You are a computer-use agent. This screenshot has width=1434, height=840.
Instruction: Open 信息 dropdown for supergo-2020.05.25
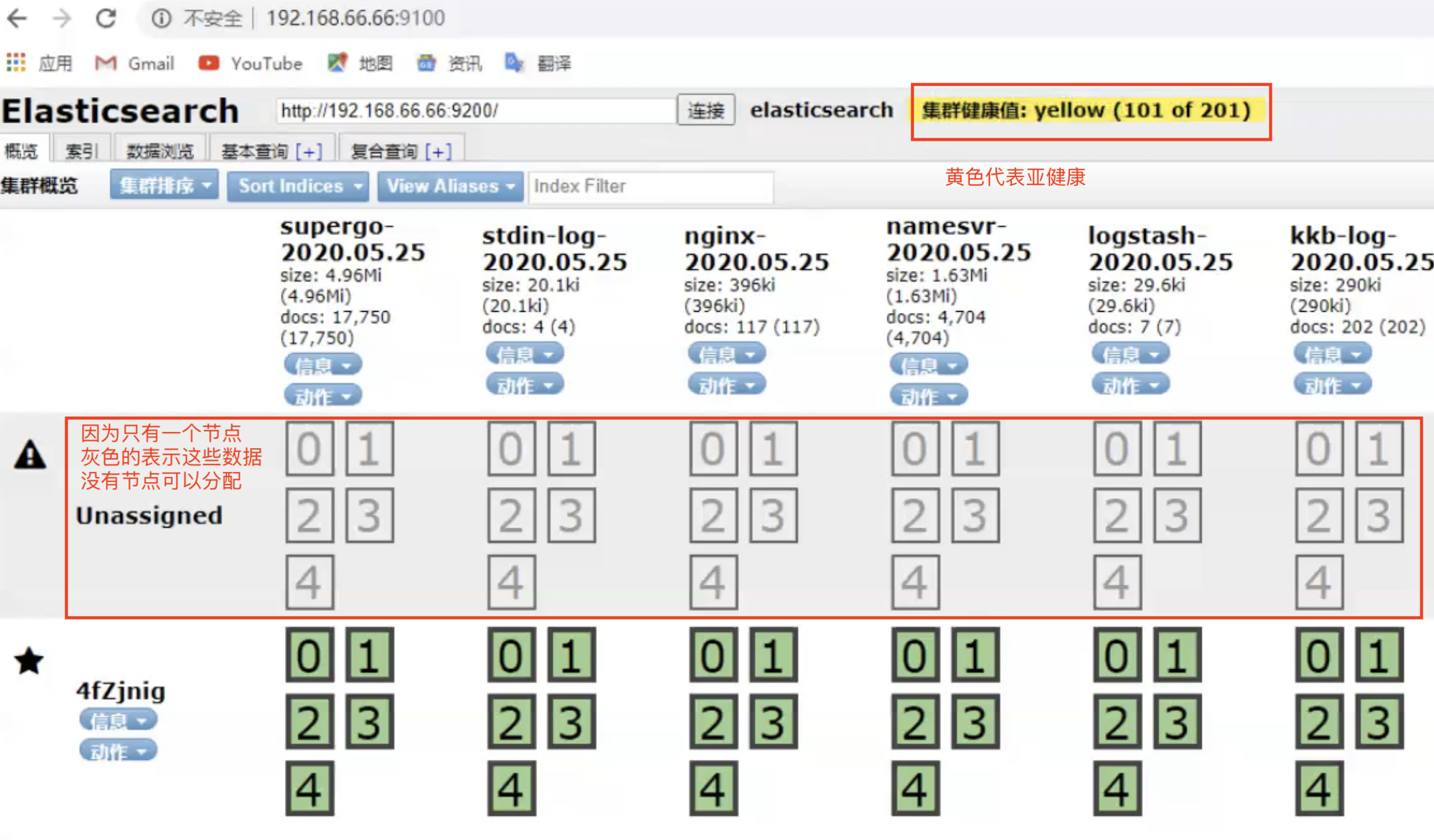coord(322,364)
